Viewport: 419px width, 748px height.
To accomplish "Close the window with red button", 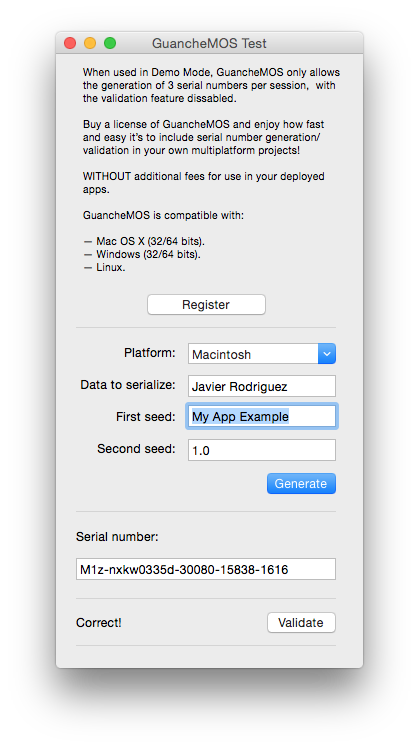I will click(x=70, y=43).
